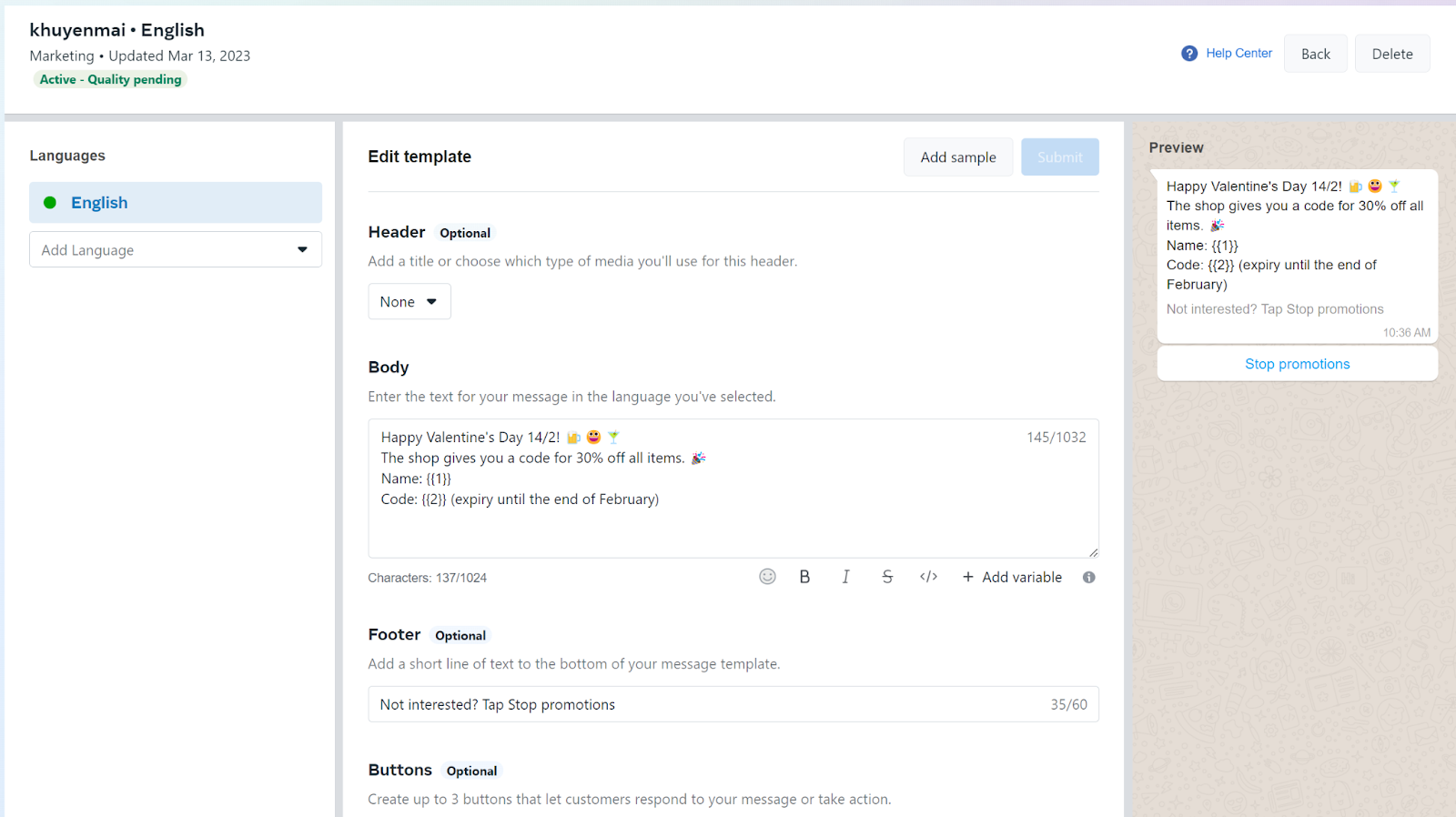The width and height of the screenshot is (1456, 817).
Task: Click plus icon to add variable
Action: (x=968, y=577)
